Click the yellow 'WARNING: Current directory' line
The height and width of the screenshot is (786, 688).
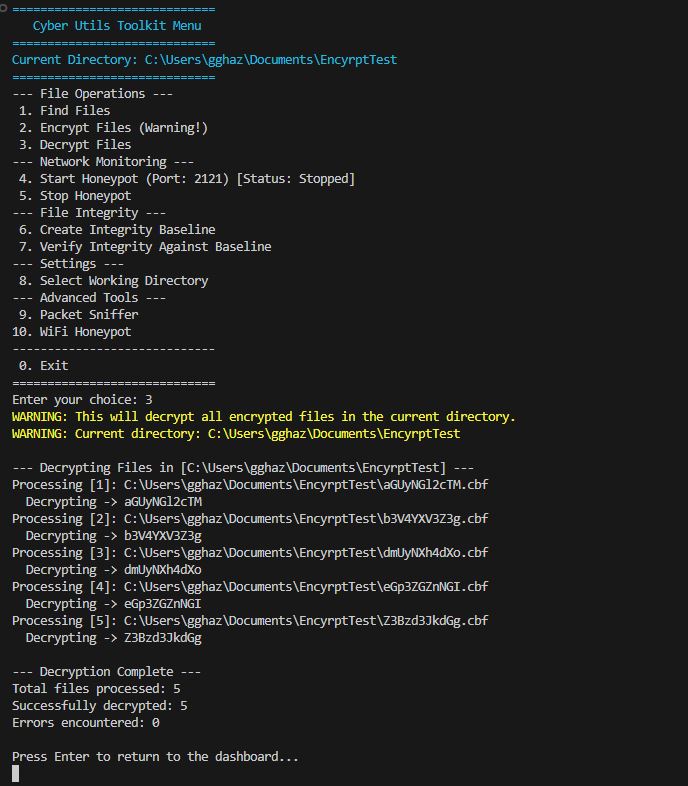click(236, 434)
